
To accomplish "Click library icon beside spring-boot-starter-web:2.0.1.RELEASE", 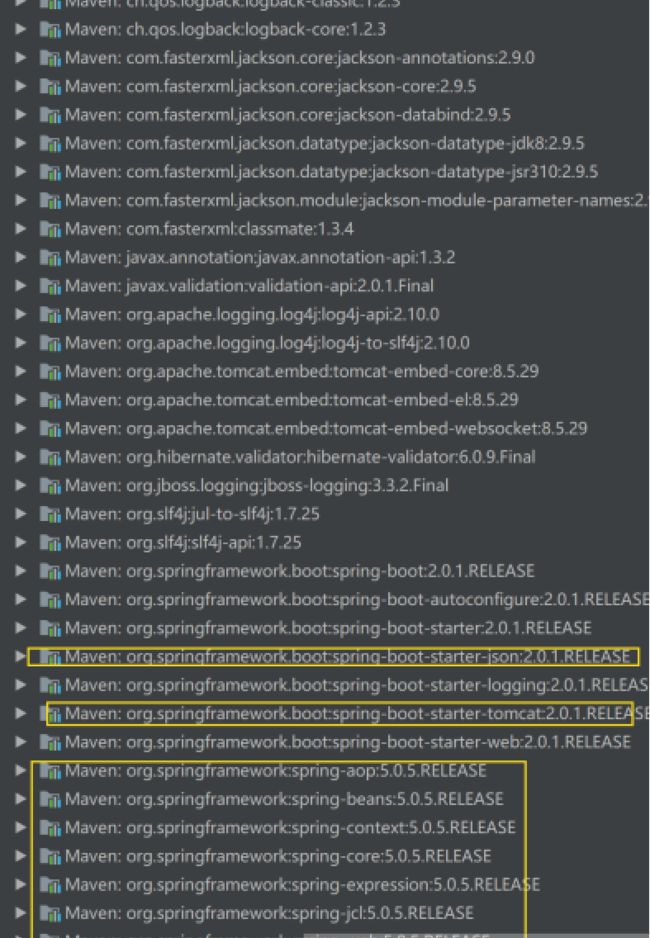I will [50, 742].
